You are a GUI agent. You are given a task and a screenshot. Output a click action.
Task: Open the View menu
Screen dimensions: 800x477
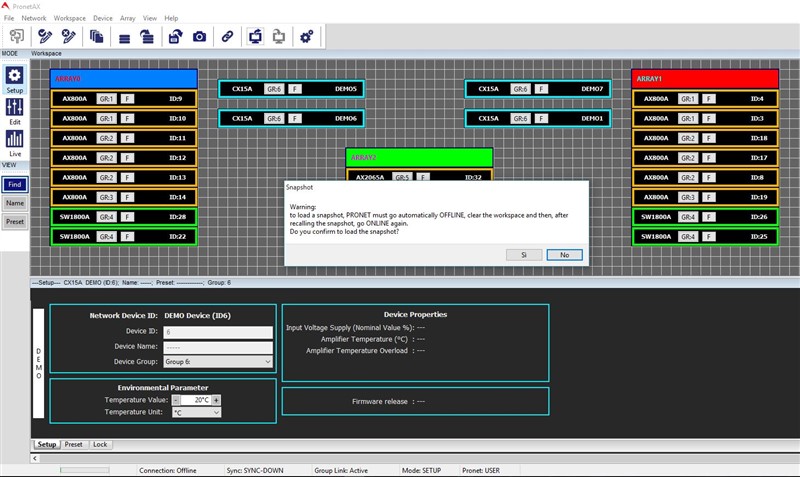[149, 18]
